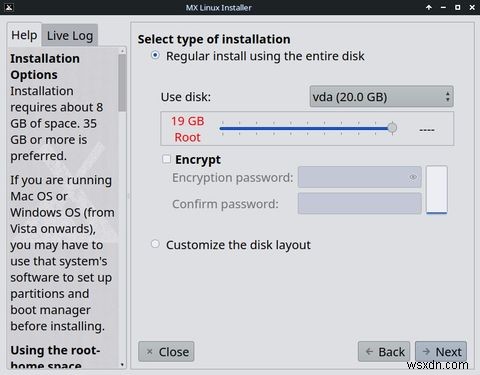480x375 pixels.
Task: Click the Confirm password field
Action: coord(359,203)
